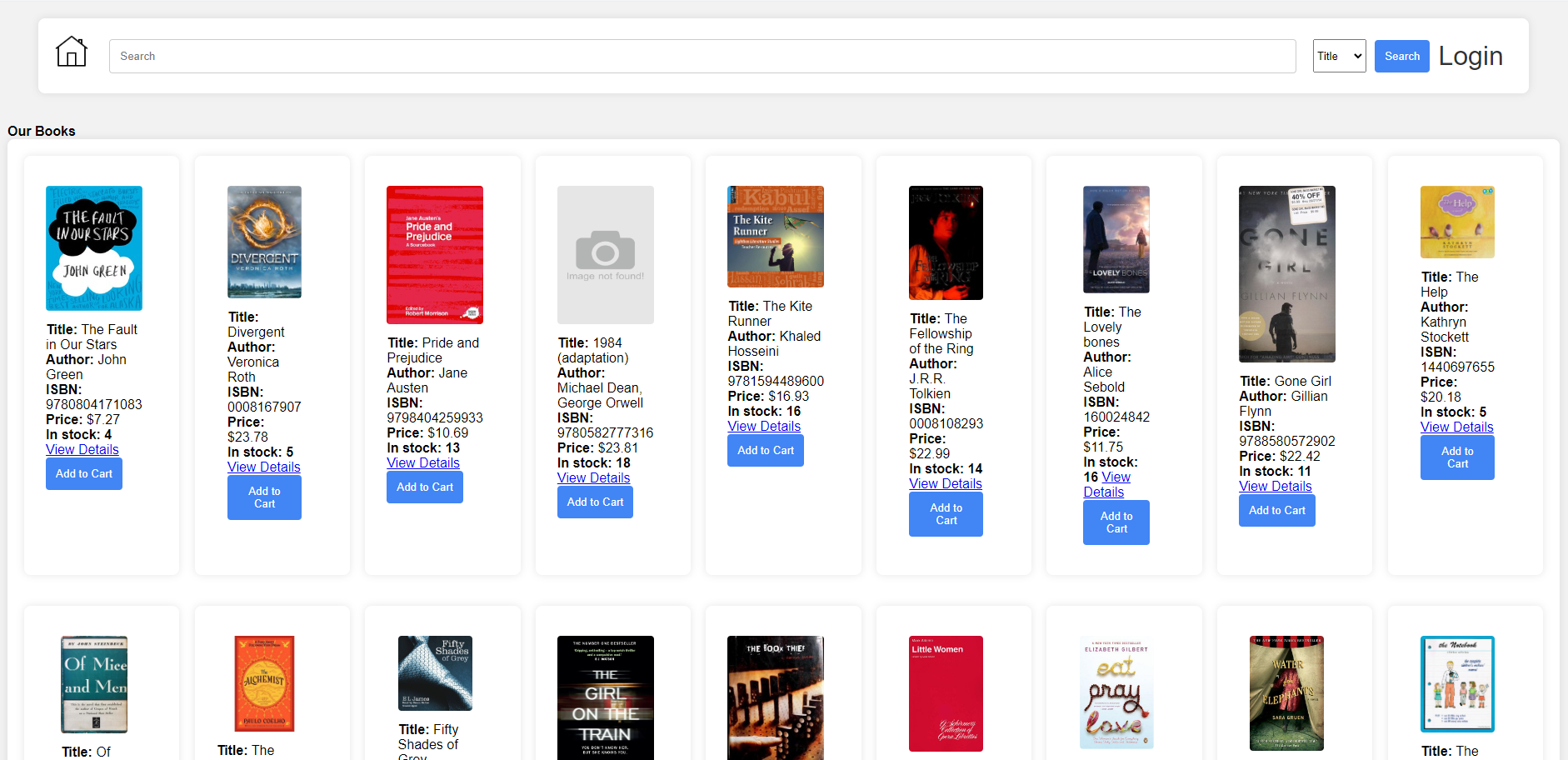
Task: Open the Login link
Action: tap(1471, 56)
